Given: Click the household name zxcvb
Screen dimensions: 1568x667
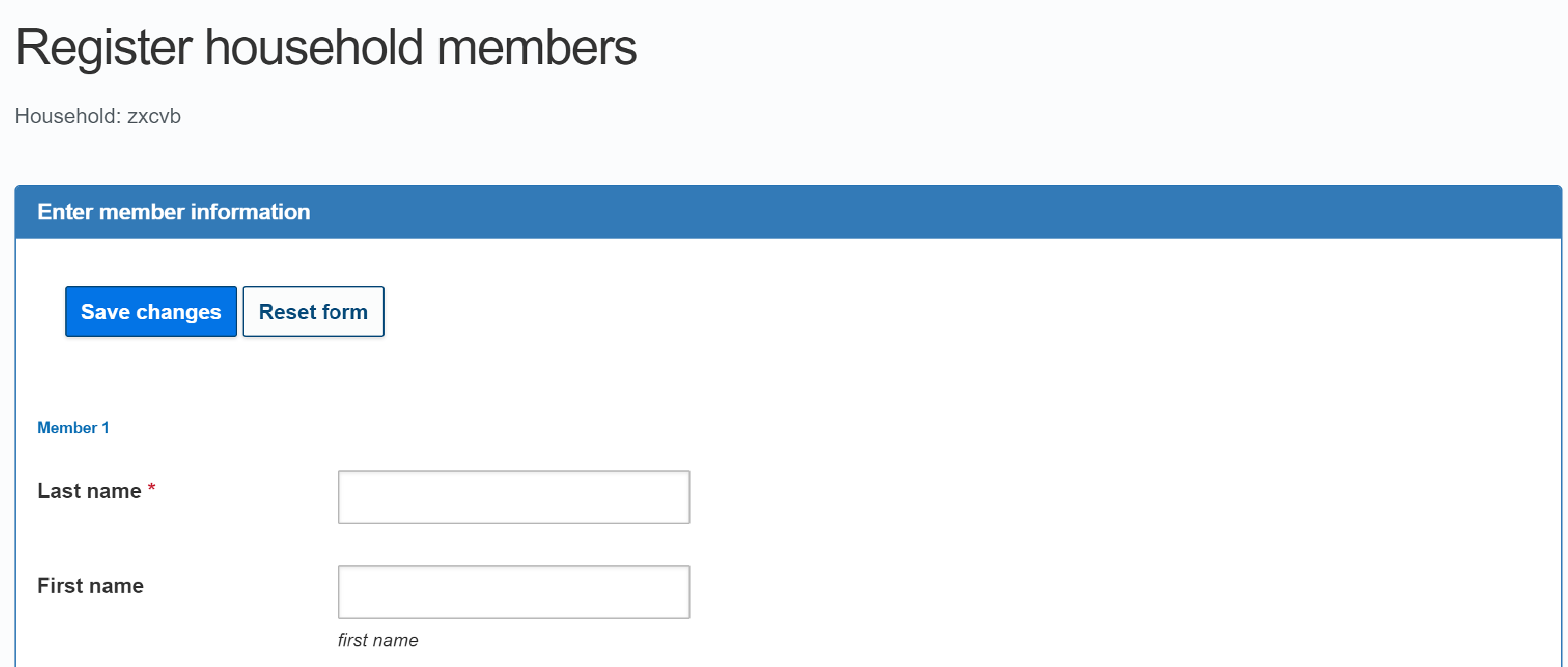Looking at the screenshot, I should point(154,116).
